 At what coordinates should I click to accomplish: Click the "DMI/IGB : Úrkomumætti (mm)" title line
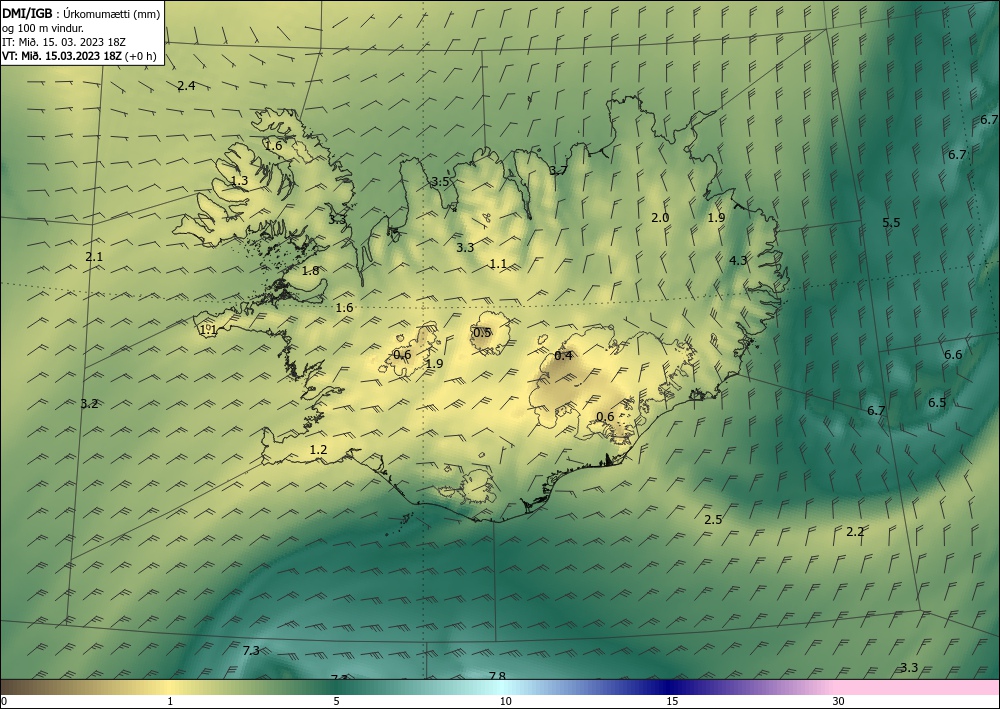[x=81, y=14]
